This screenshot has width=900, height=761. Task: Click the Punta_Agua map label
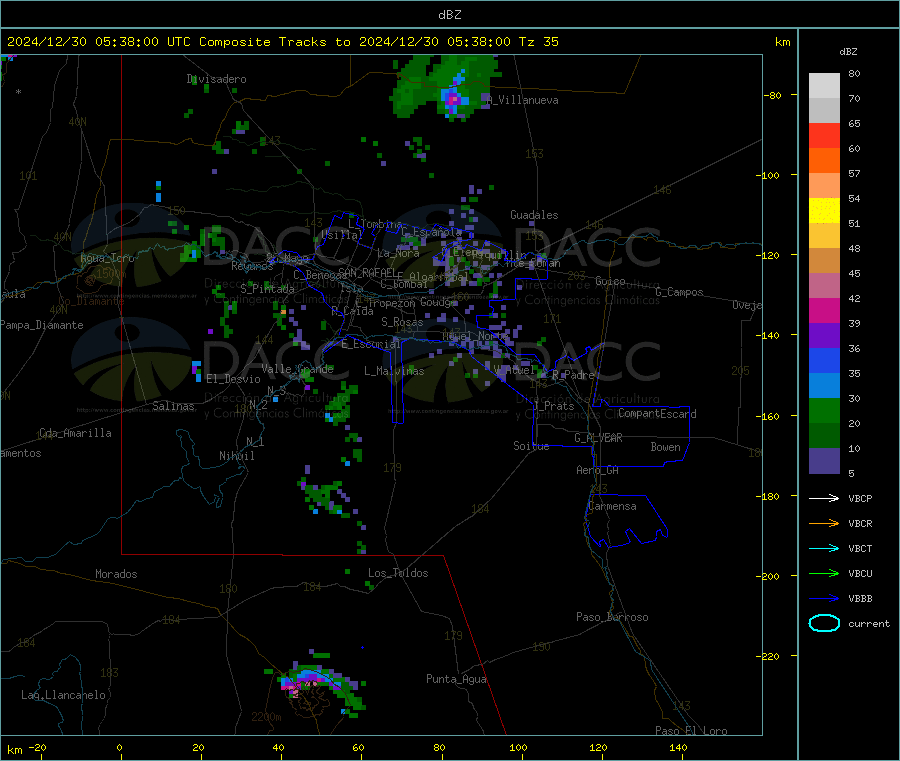click(x=456, y=679)
